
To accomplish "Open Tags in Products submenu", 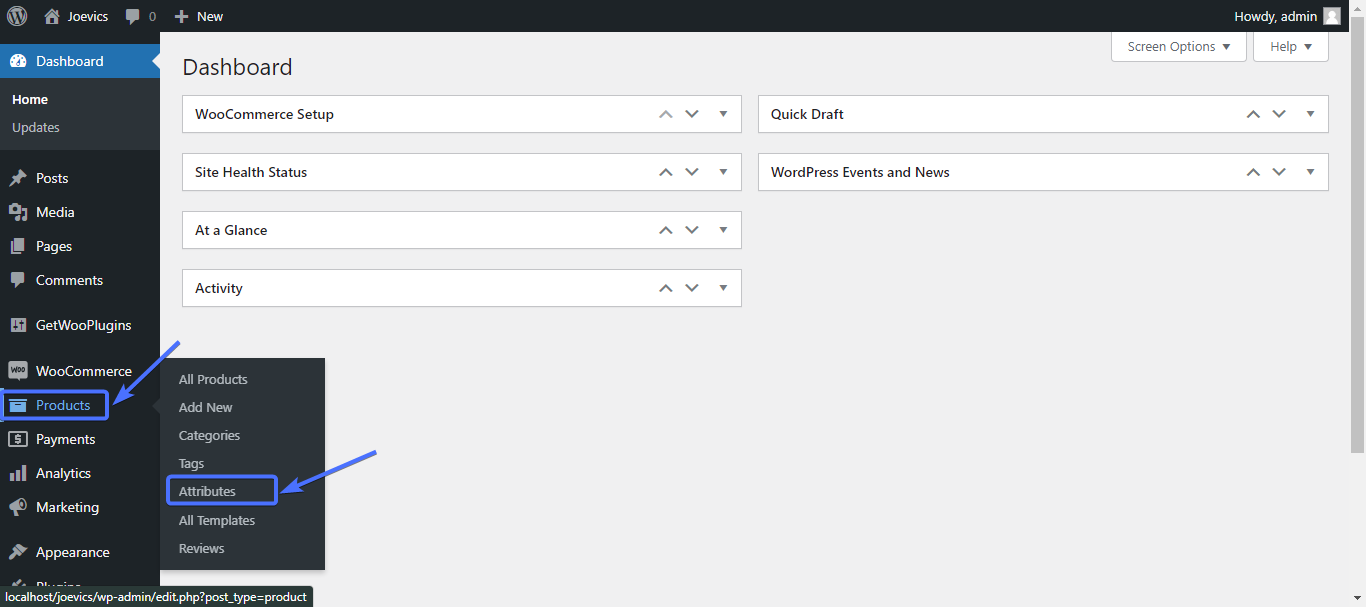I will [x=191, y=463].
